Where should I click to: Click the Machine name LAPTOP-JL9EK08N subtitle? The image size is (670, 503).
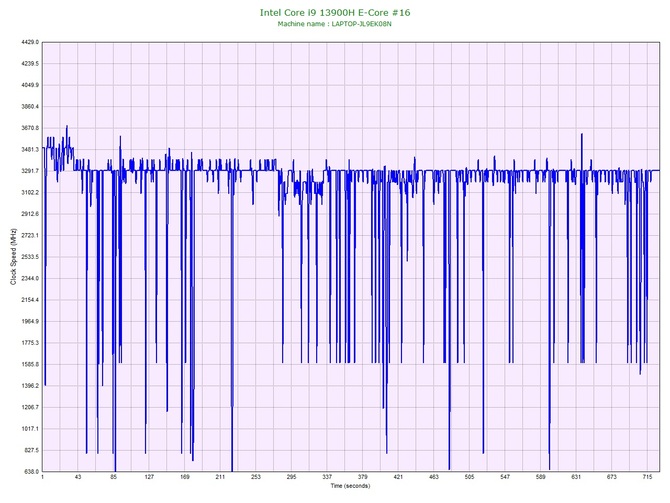click(x=335, y=24)
